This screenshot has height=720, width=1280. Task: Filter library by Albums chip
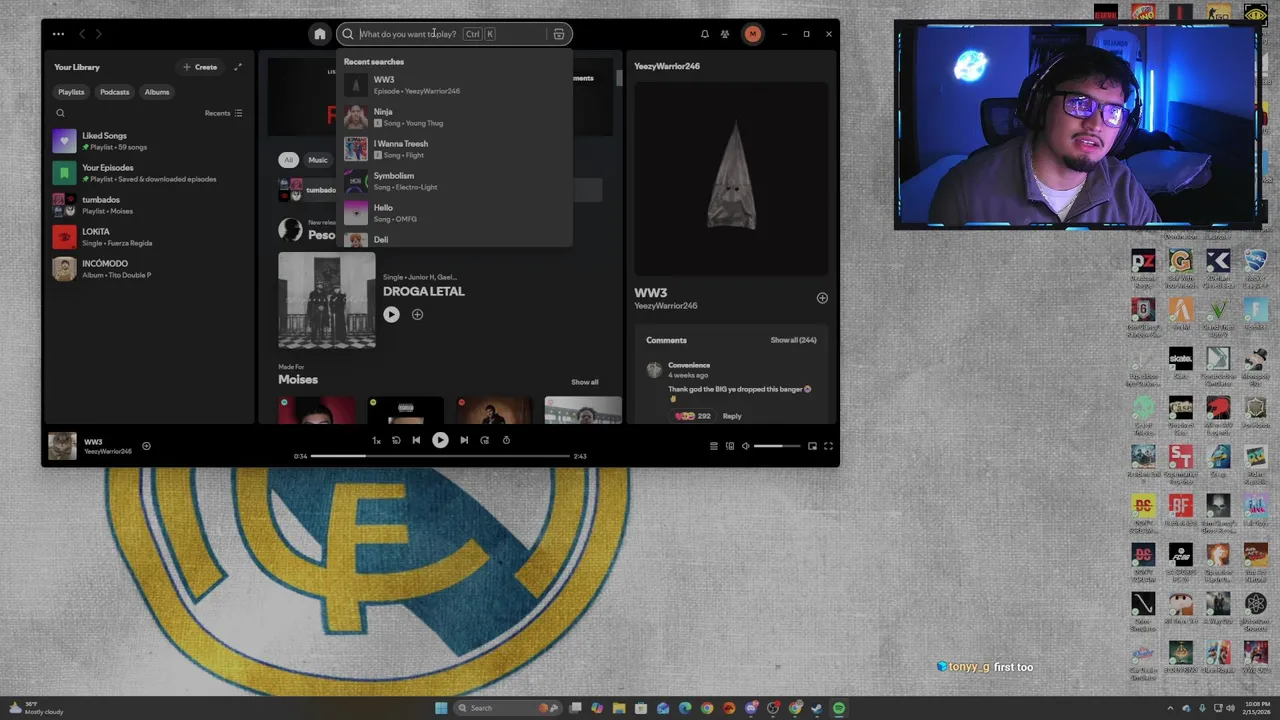[157, 92]
